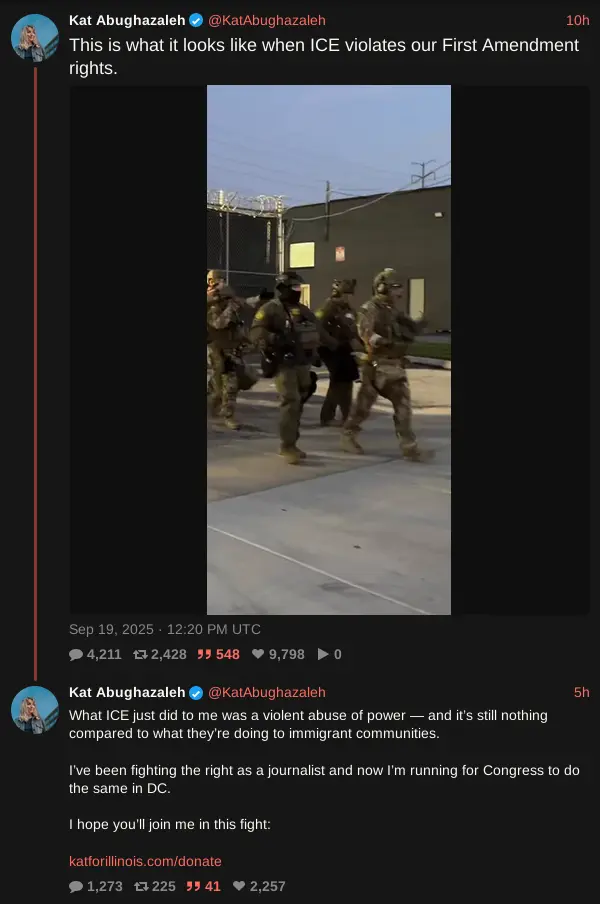Image resolution: width=600 pixels, height=904 pixels.
Task: Click the verified badge on the second tweet
Action: coord(196,693)
